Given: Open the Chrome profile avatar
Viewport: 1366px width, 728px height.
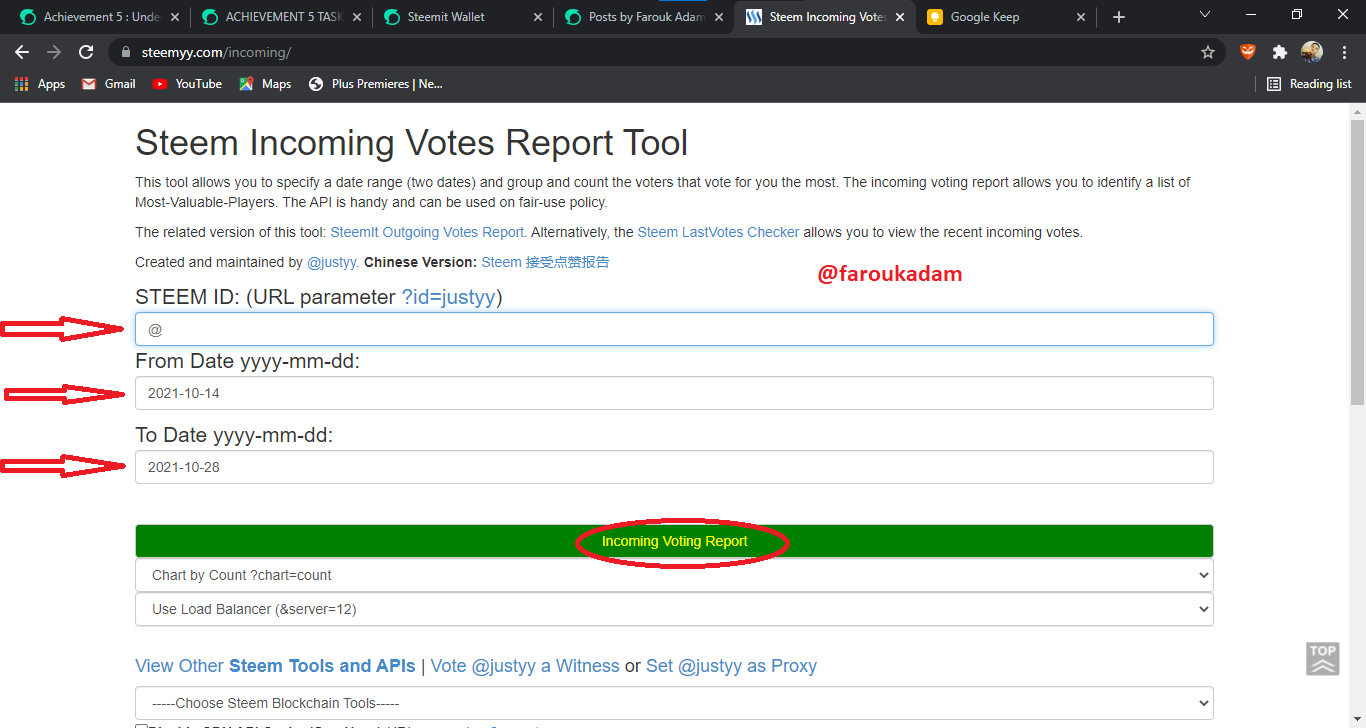Looking at the screenshot, I should coord(1311,52).
